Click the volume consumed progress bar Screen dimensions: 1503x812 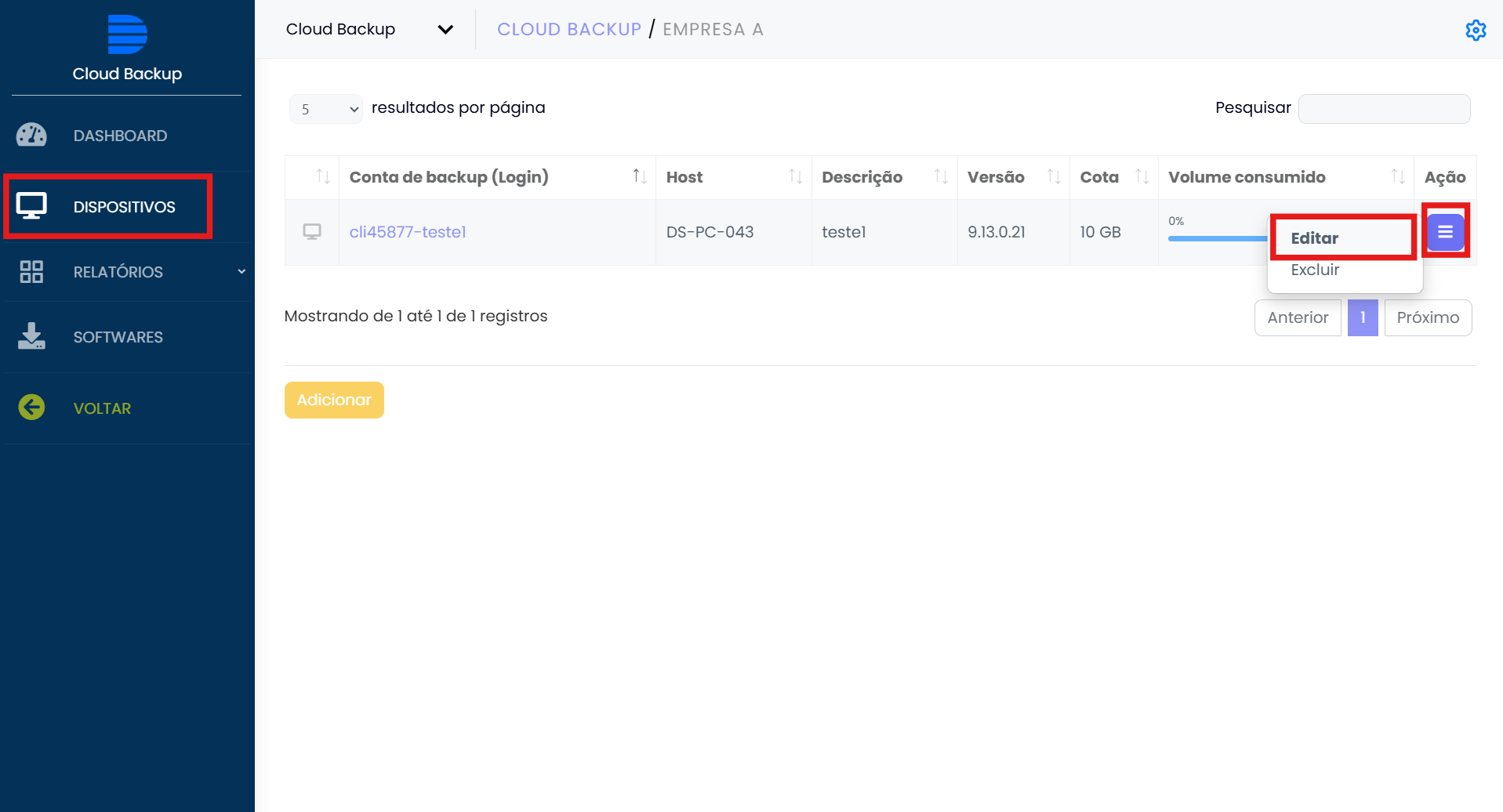1217,238
